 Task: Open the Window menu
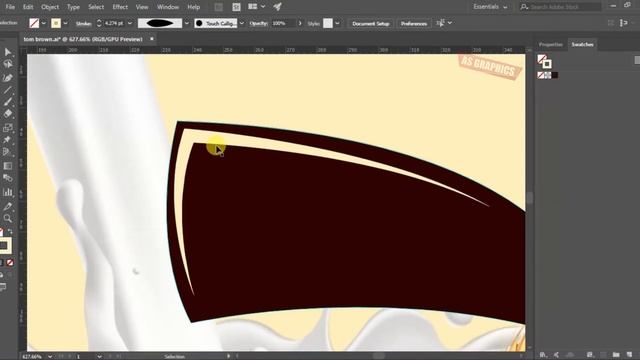coord(168,7)
